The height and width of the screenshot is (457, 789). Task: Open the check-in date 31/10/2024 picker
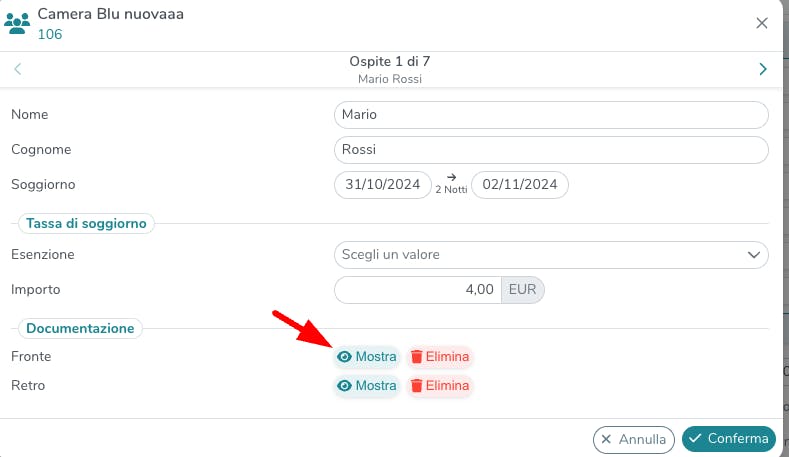pos(380,185)
